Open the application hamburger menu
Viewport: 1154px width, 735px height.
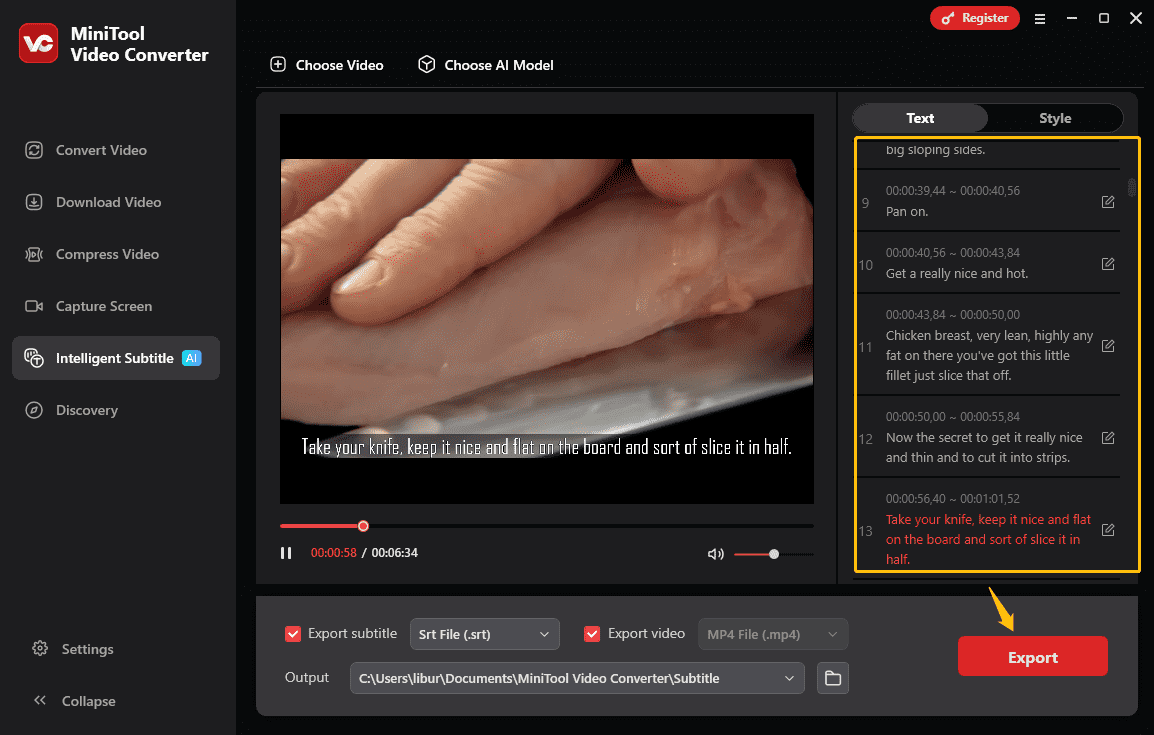[1040, 18]
